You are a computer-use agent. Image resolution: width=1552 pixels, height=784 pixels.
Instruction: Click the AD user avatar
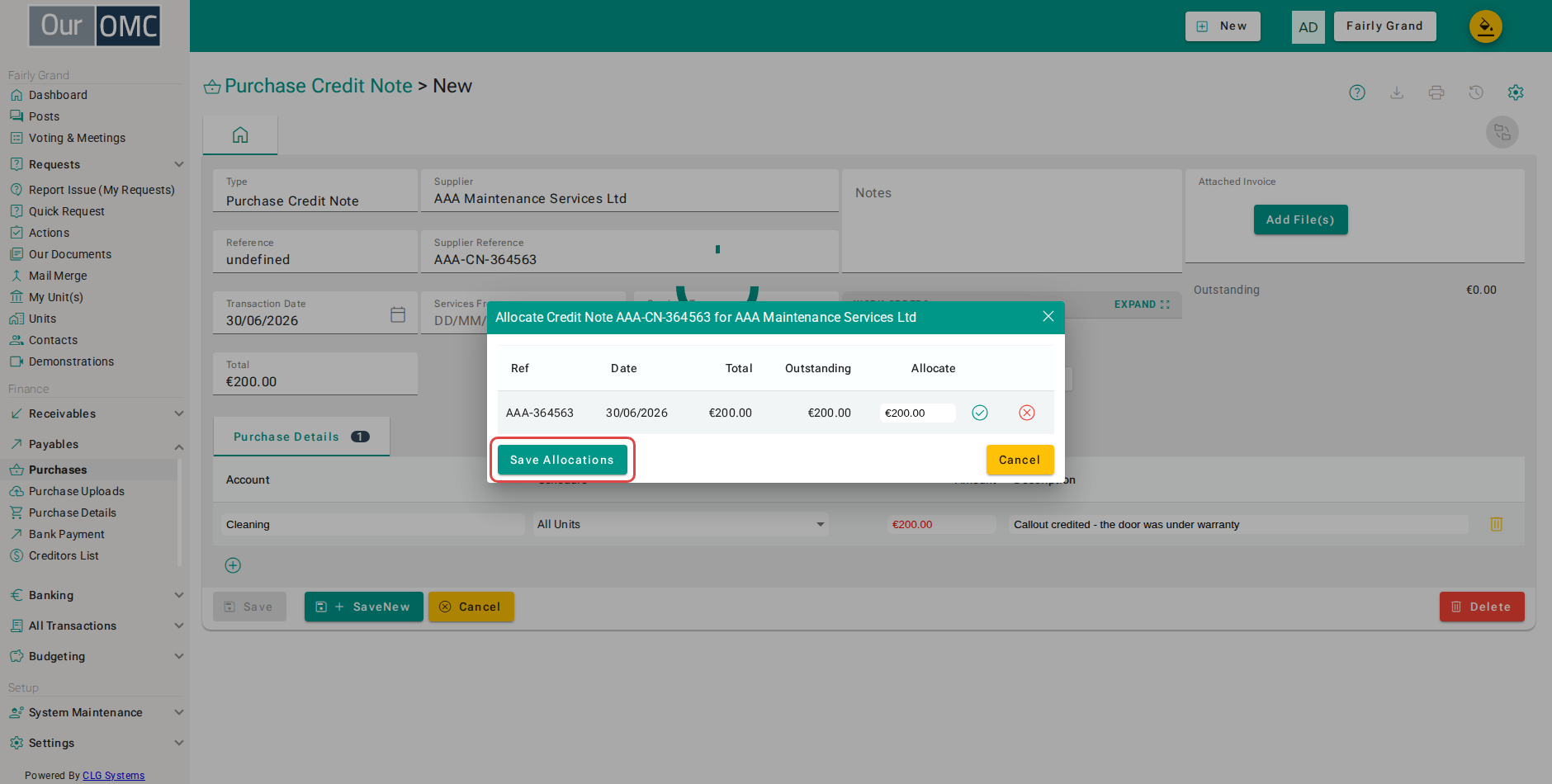1308,26
